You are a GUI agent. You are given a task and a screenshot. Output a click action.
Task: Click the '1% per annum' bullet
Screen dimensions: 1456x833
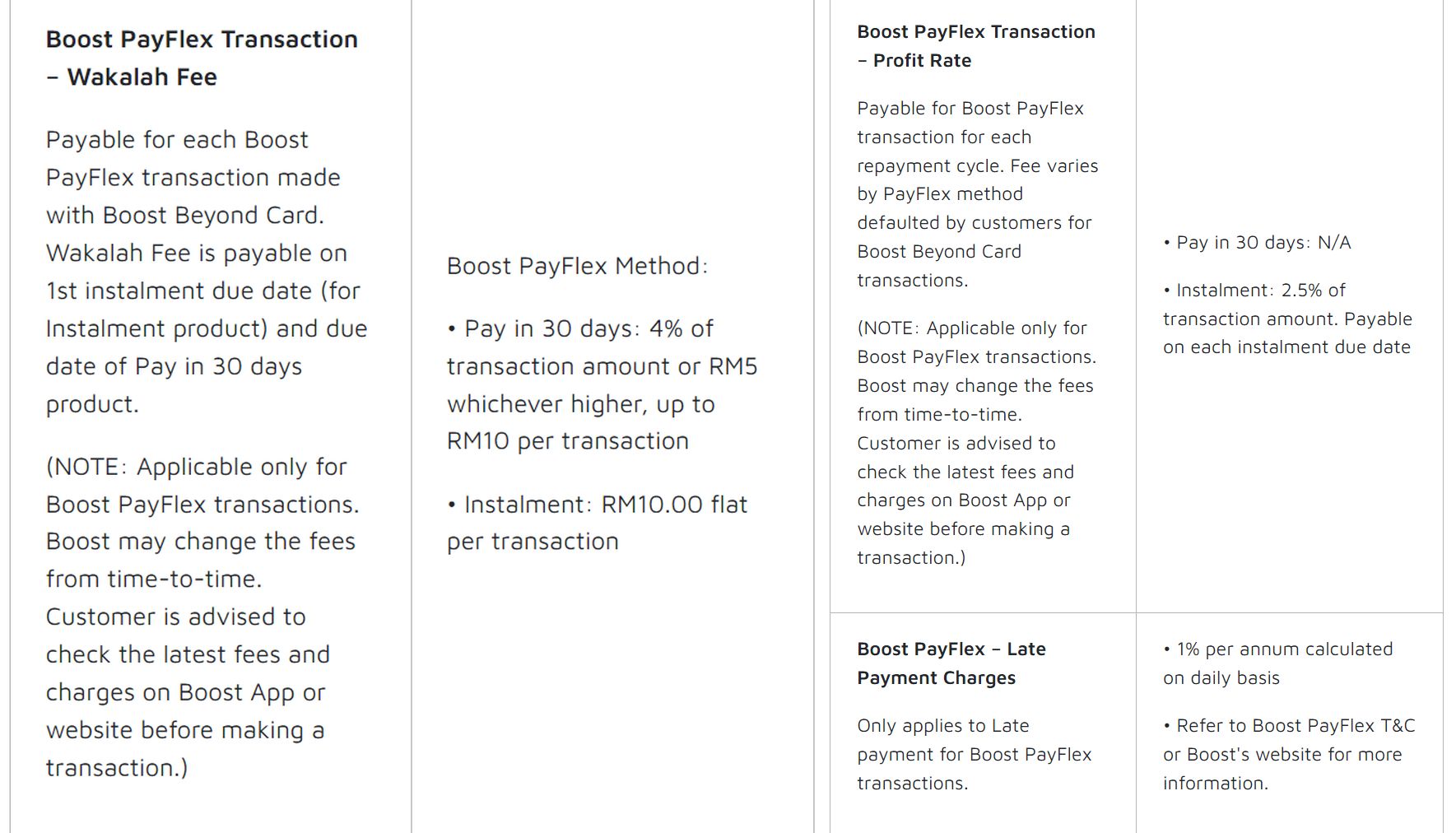click(1277, 663)
